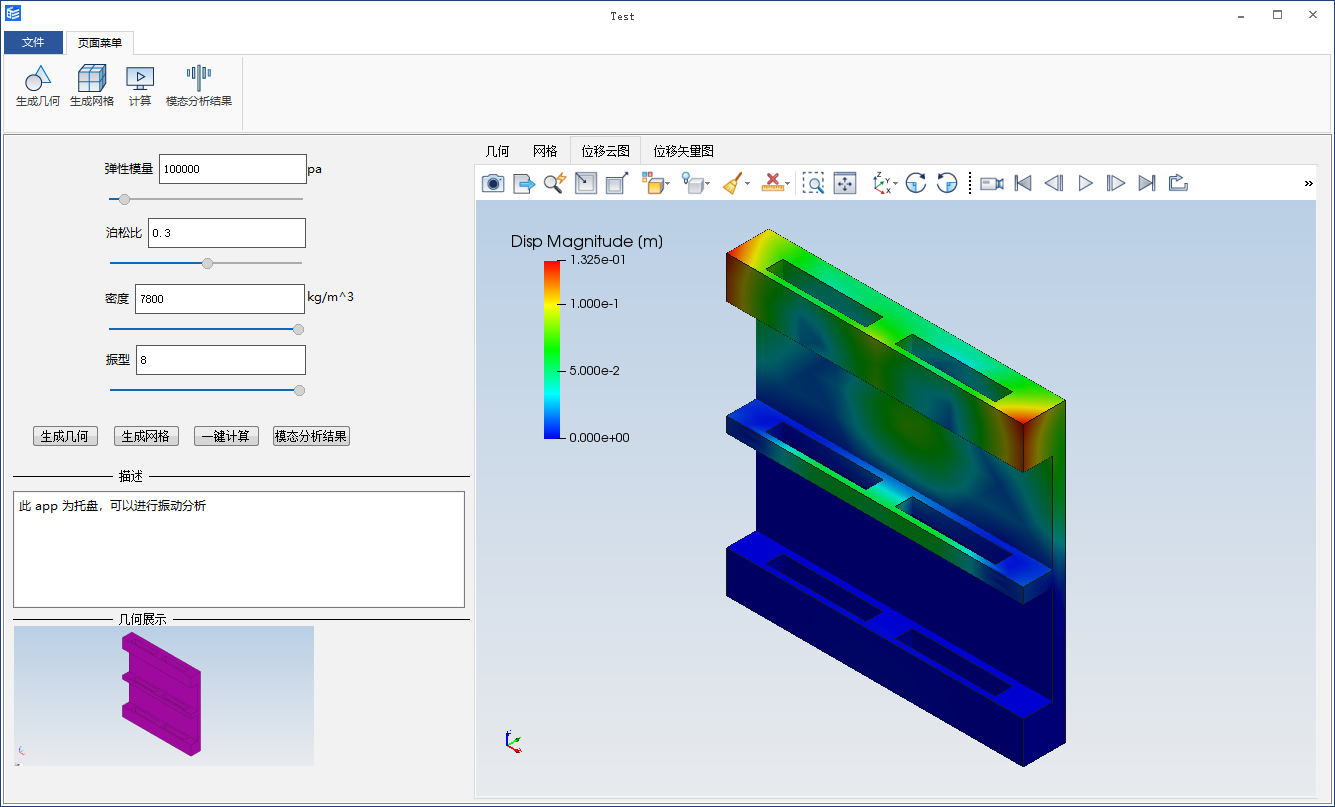Click the video camera record icon
The height and width of the screenshot is (807, 1335).
point(992,183)
